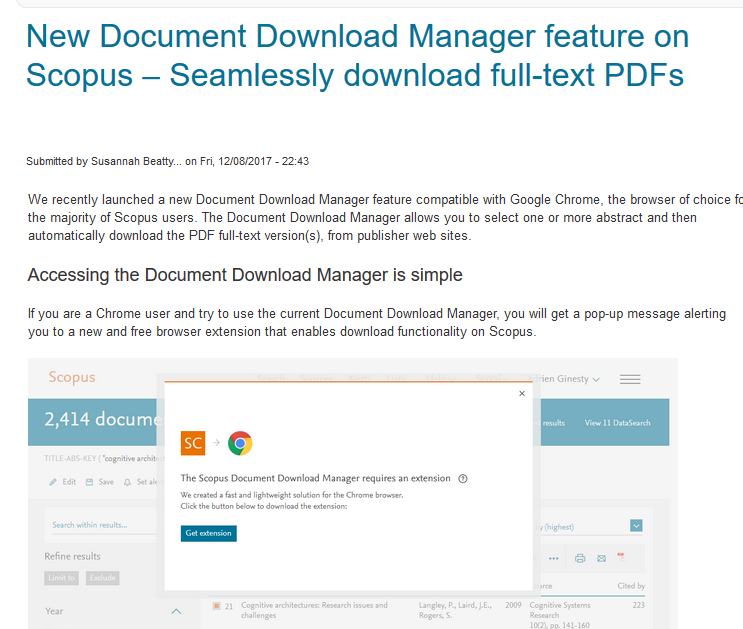Click 'The Scopus Document Download Manager requires an extension'
This screenshot has height=629, width=743.
(315, 478)
